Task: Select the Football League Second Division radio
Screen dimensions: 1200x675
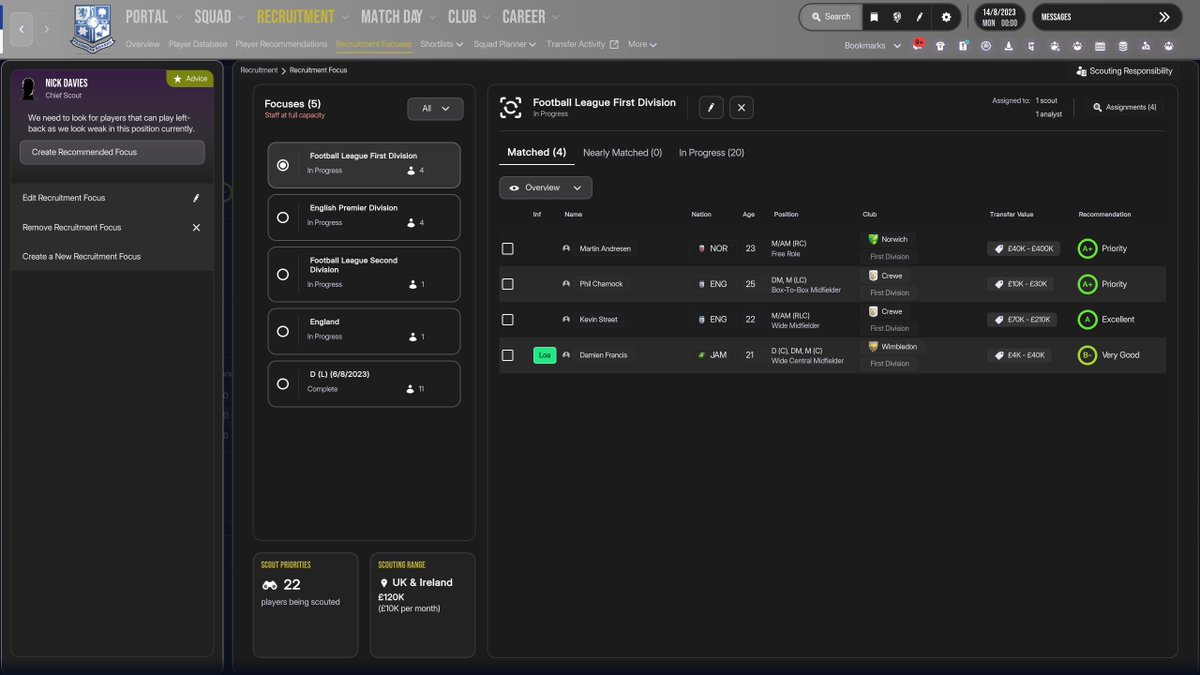Action: 283,274
